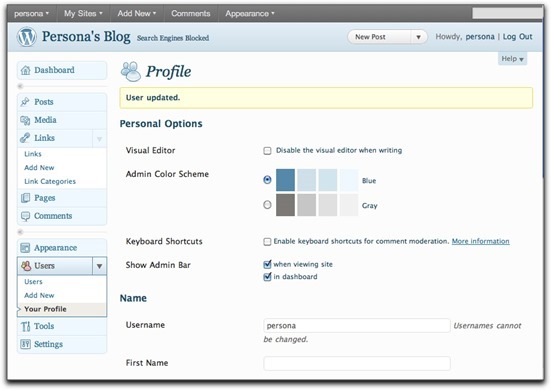The height and width of the screenshot is (390, 551).
Task: Expand the Help panel
Action: pos(513,59)
